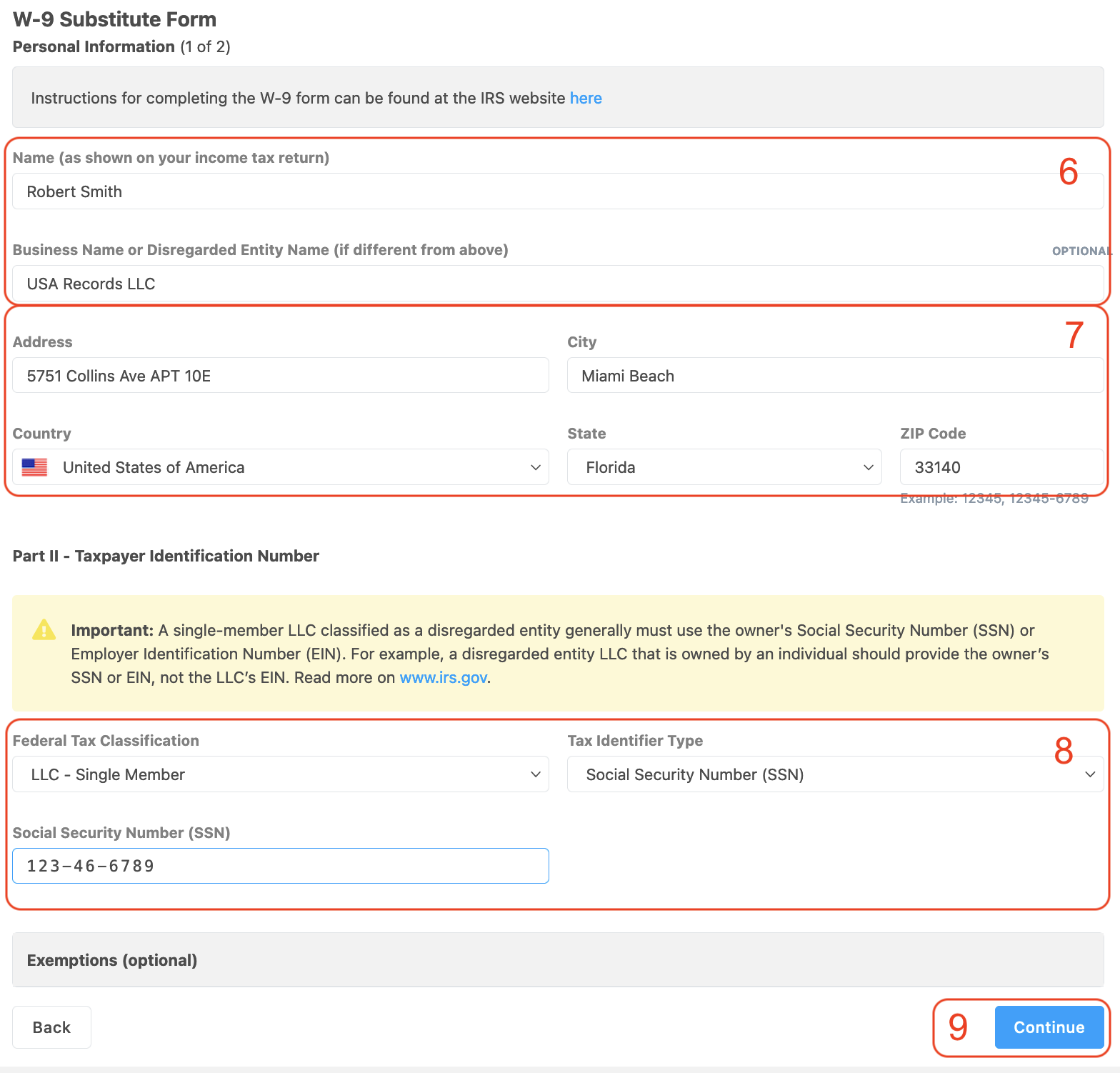
Task: Open the Federal Tax Classification dropdown
Action: 280,774
